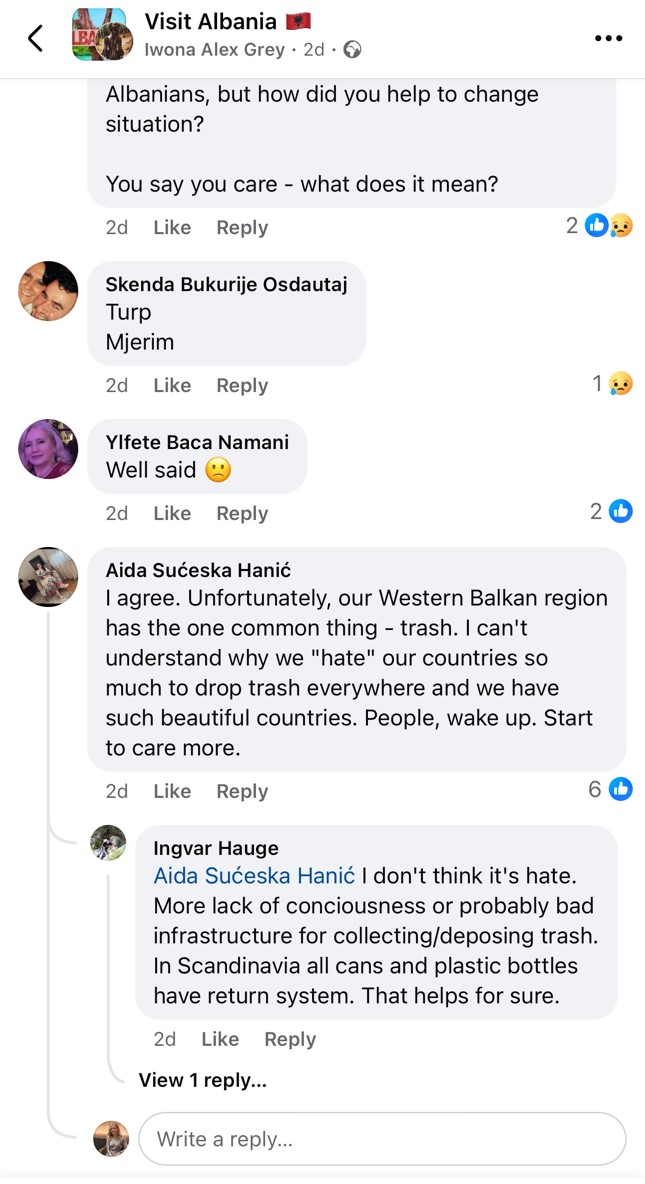Open Visit Albania group avatar
Image resolution: width=645 pixels, height=1184 pixels.
tap(101, 35)
